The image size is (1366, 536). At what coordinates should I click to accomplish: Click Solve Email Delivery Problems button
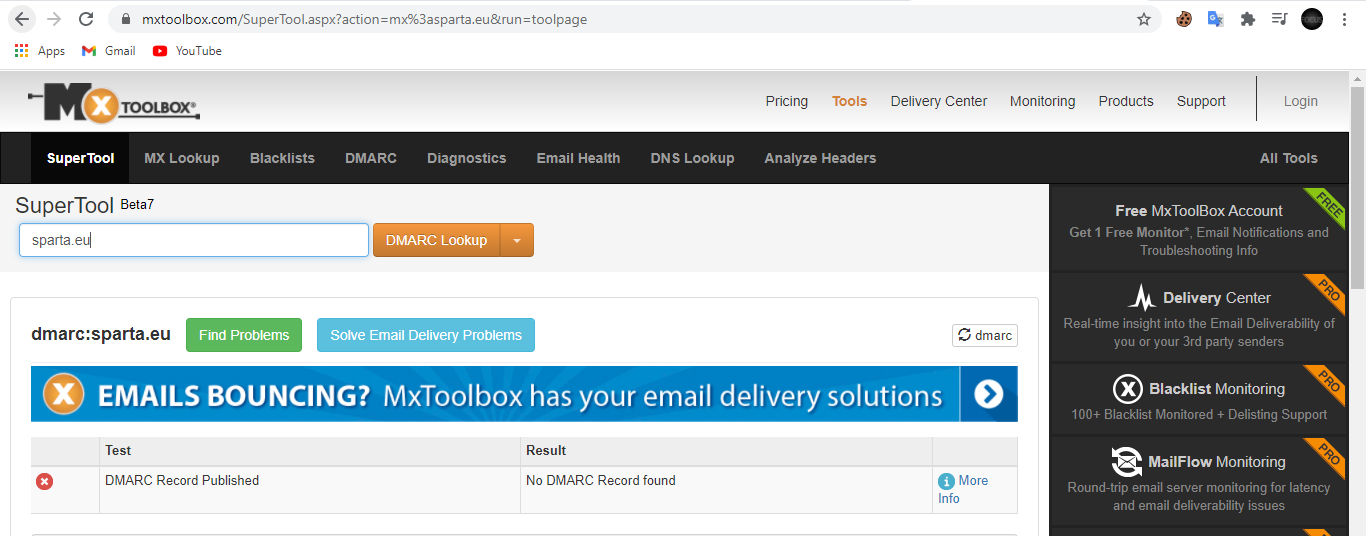point(426,335)
